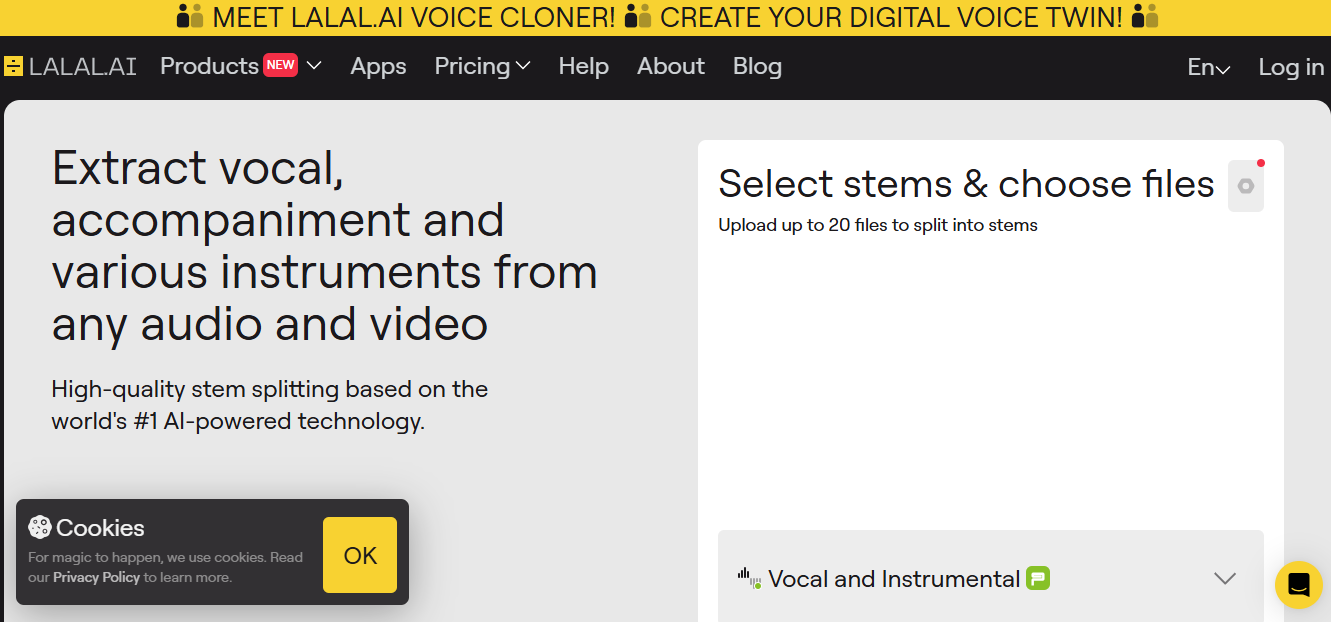Expand the Vocal and Instrumental stem chevron
This screenshot has height=622, width=1331.
1225,579
